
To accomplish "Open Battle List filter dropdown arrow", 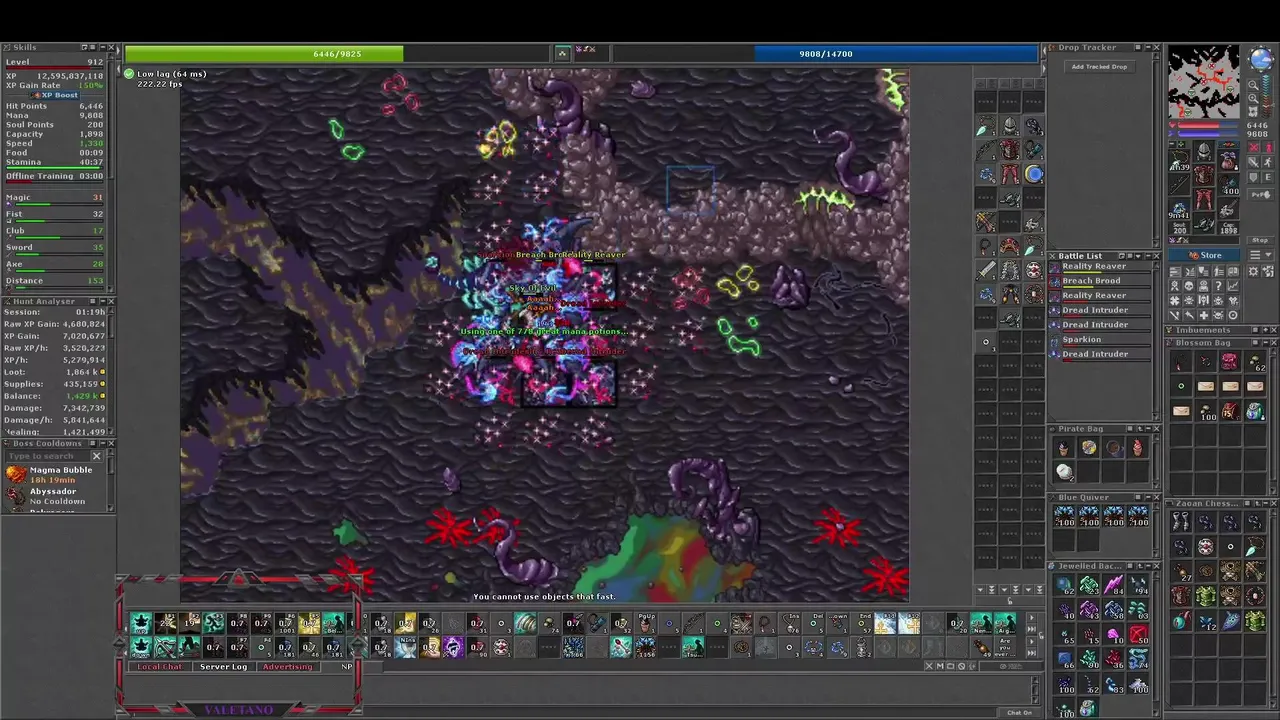I will tap(1138, 256).
